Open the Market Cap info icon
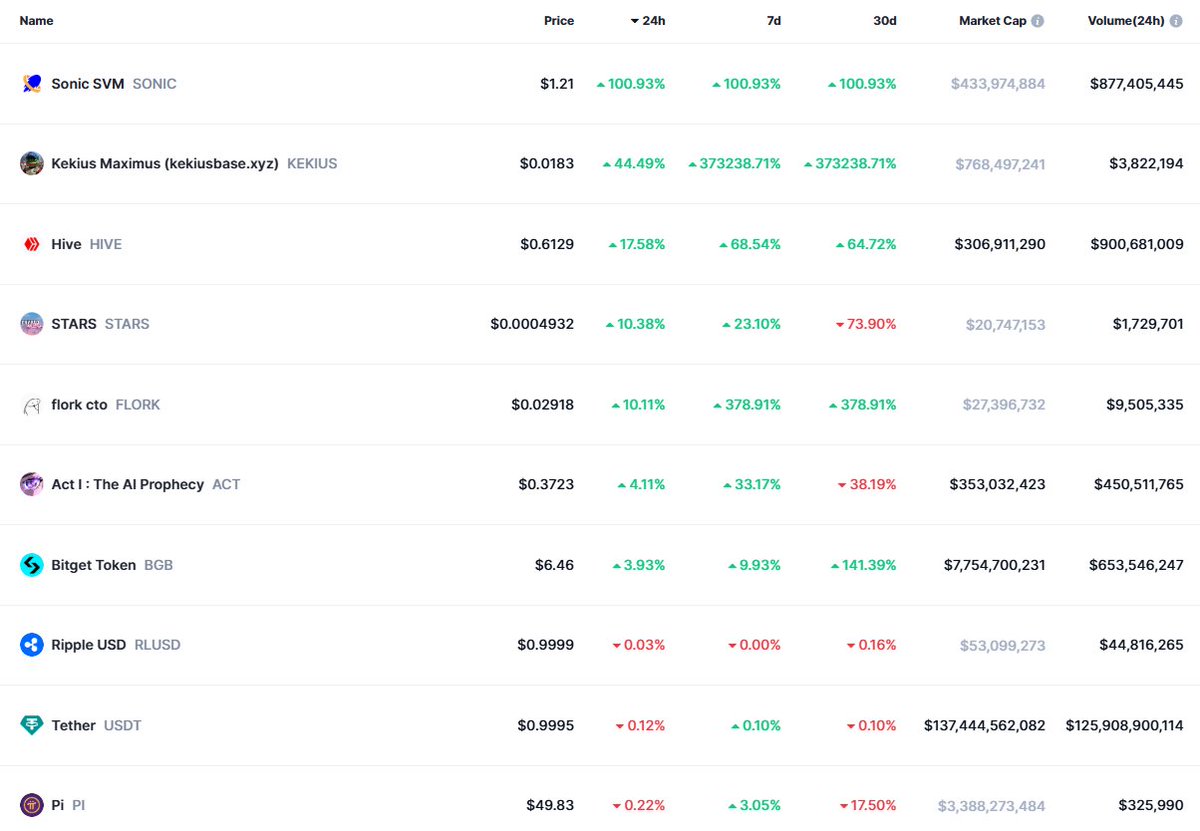The height and width of the screenshot is (831, 1200). click(1038, 21)
